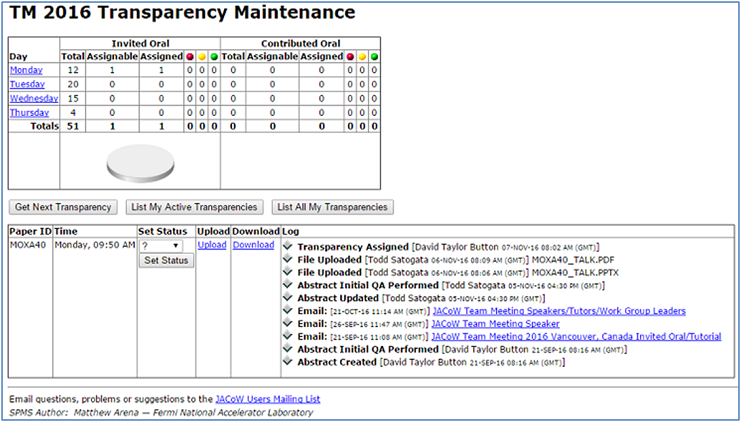Open the Set Status dropdown showing question mark
The image size is (741, 422).
[x=161, y=245]
